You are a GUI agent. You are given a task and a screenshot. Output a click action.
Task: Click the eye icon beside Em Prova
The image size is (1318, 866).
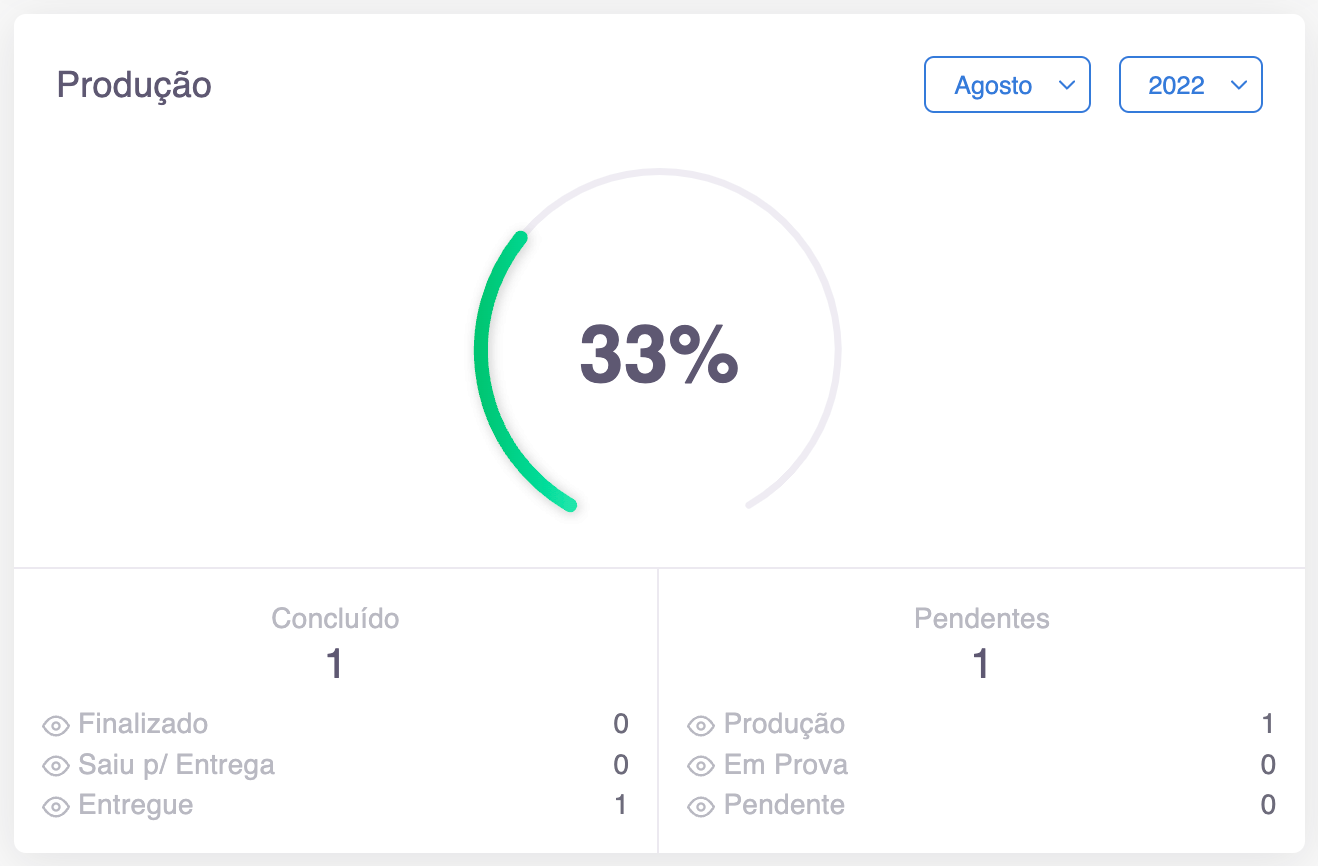point(702,766)
